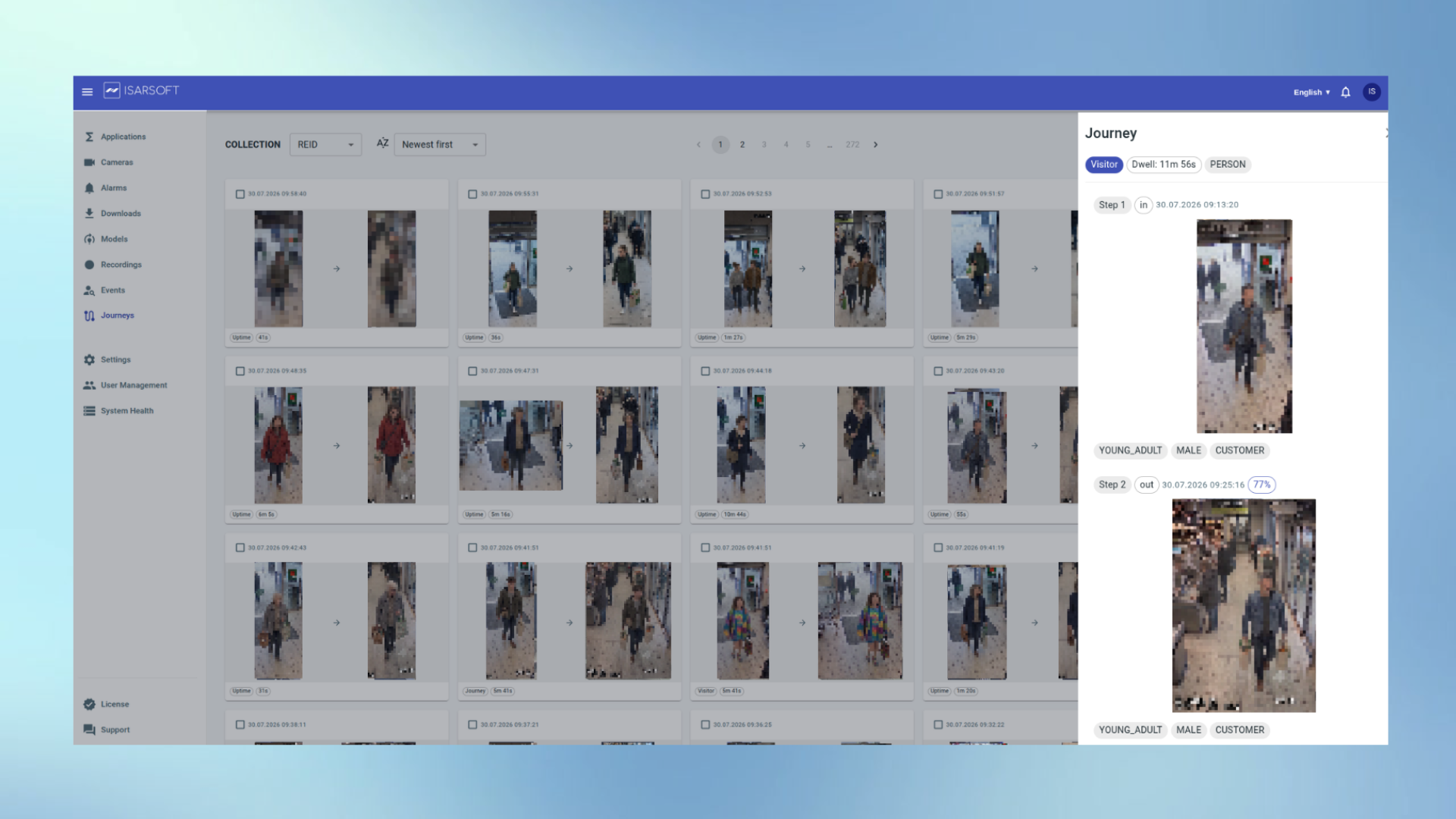Click the Alarms bell icon in sidebar
This screenshot has width=1456, height=819.
coord(89,188)
